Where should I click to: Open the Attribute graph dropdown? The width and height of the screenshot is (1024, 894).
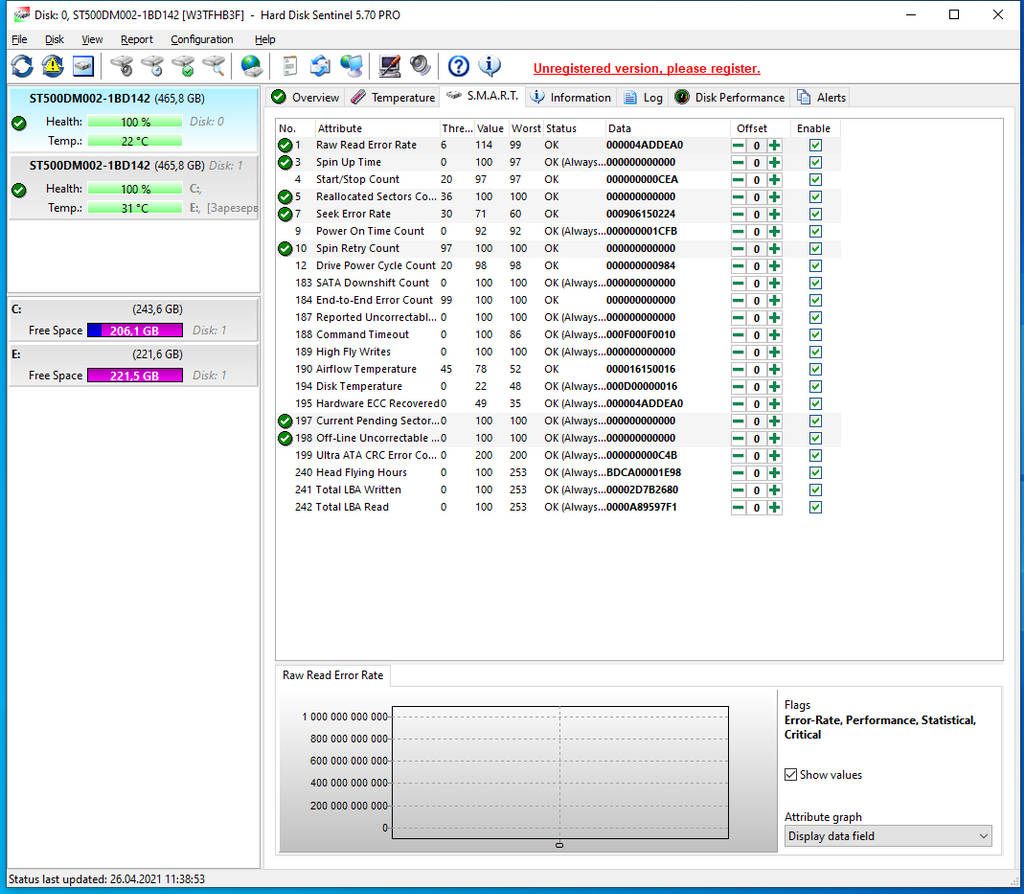(887, 836)
